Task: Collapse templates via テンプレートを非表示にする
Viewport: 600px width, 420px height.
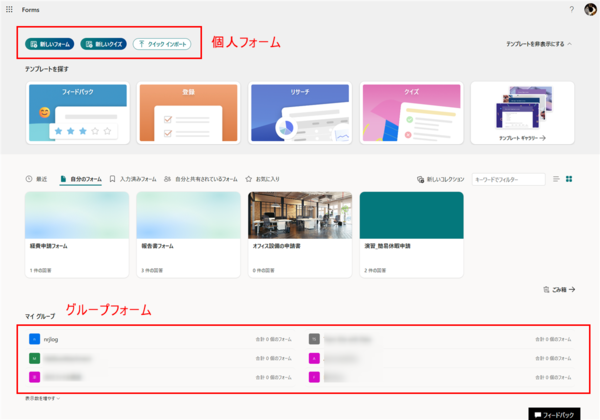Action: tap(539, 44)
